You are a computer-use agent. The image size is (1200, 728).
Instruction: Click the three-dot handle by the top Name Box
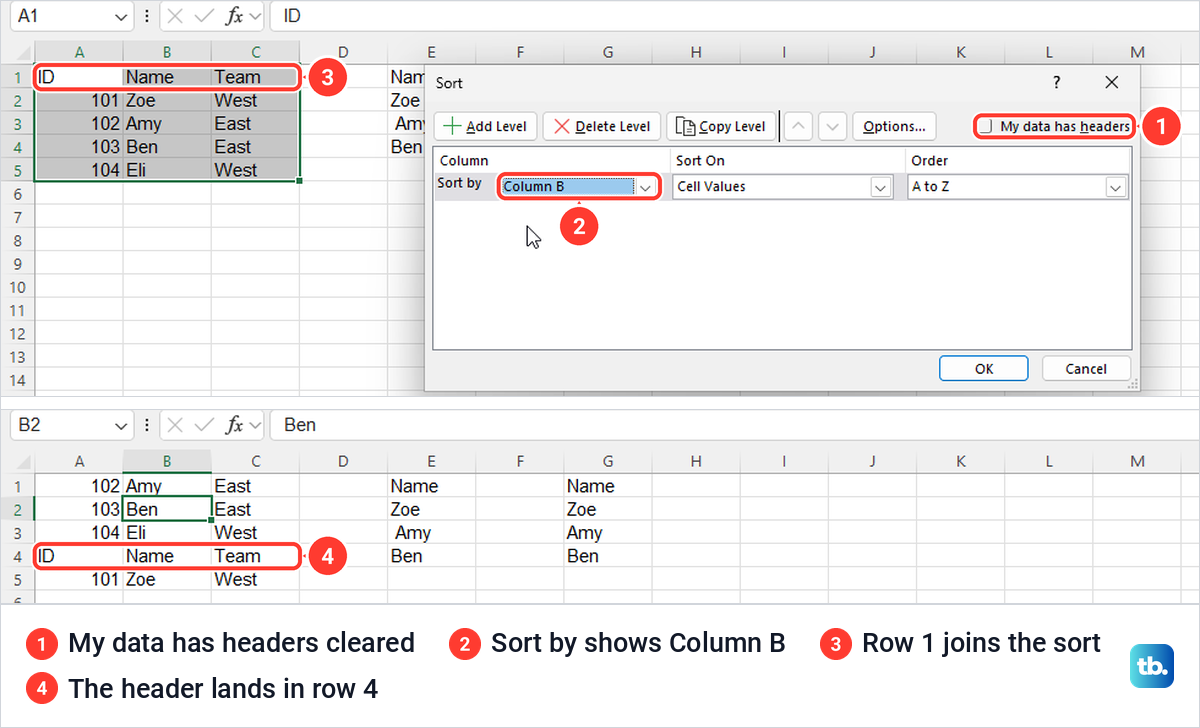point(148,17)
